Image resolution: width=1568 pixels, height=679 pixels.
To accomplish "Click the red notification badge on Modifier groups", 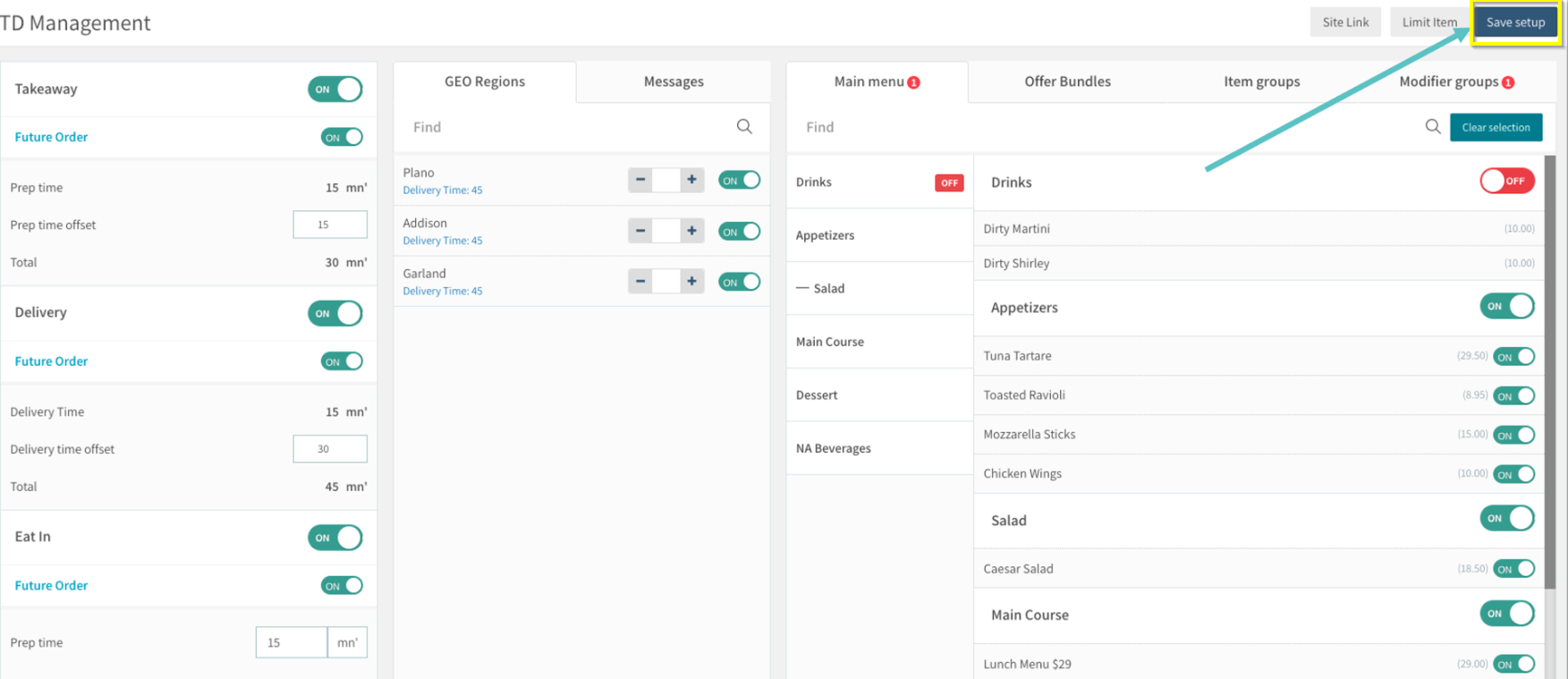I will coord(1508,82).
